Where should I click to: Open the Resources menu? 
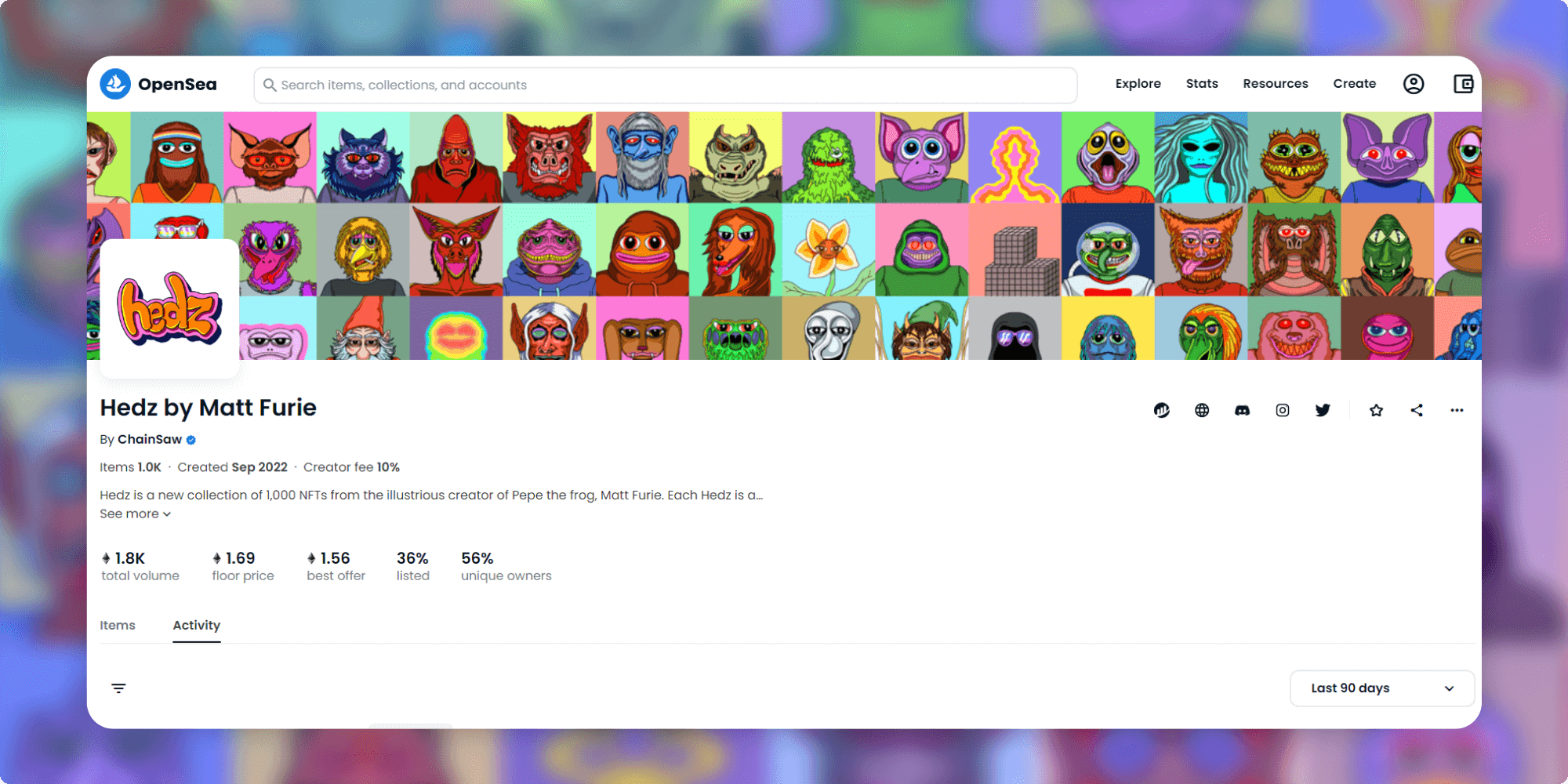1276,84
